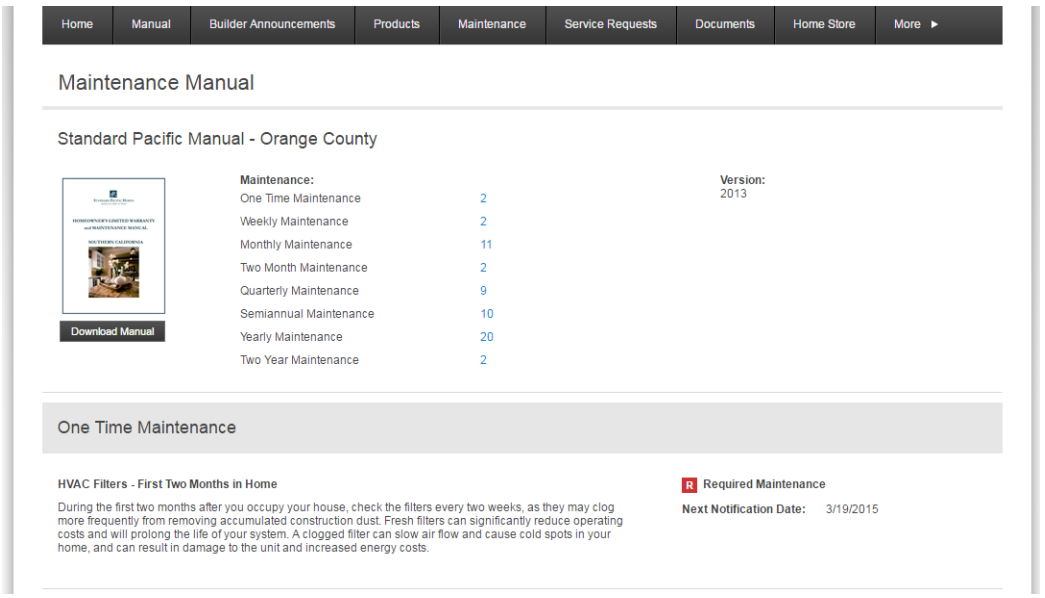The width and height of the screenshot is (1045, 598).
Task: Open the Manual tab
Action: click(151, 24)
